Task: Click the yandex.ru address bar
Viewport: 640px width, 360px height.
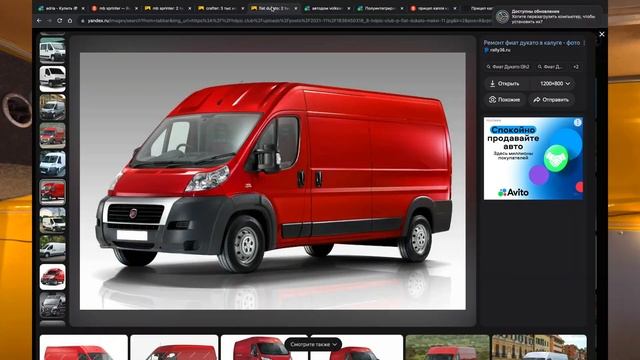Action: (284, 20)
